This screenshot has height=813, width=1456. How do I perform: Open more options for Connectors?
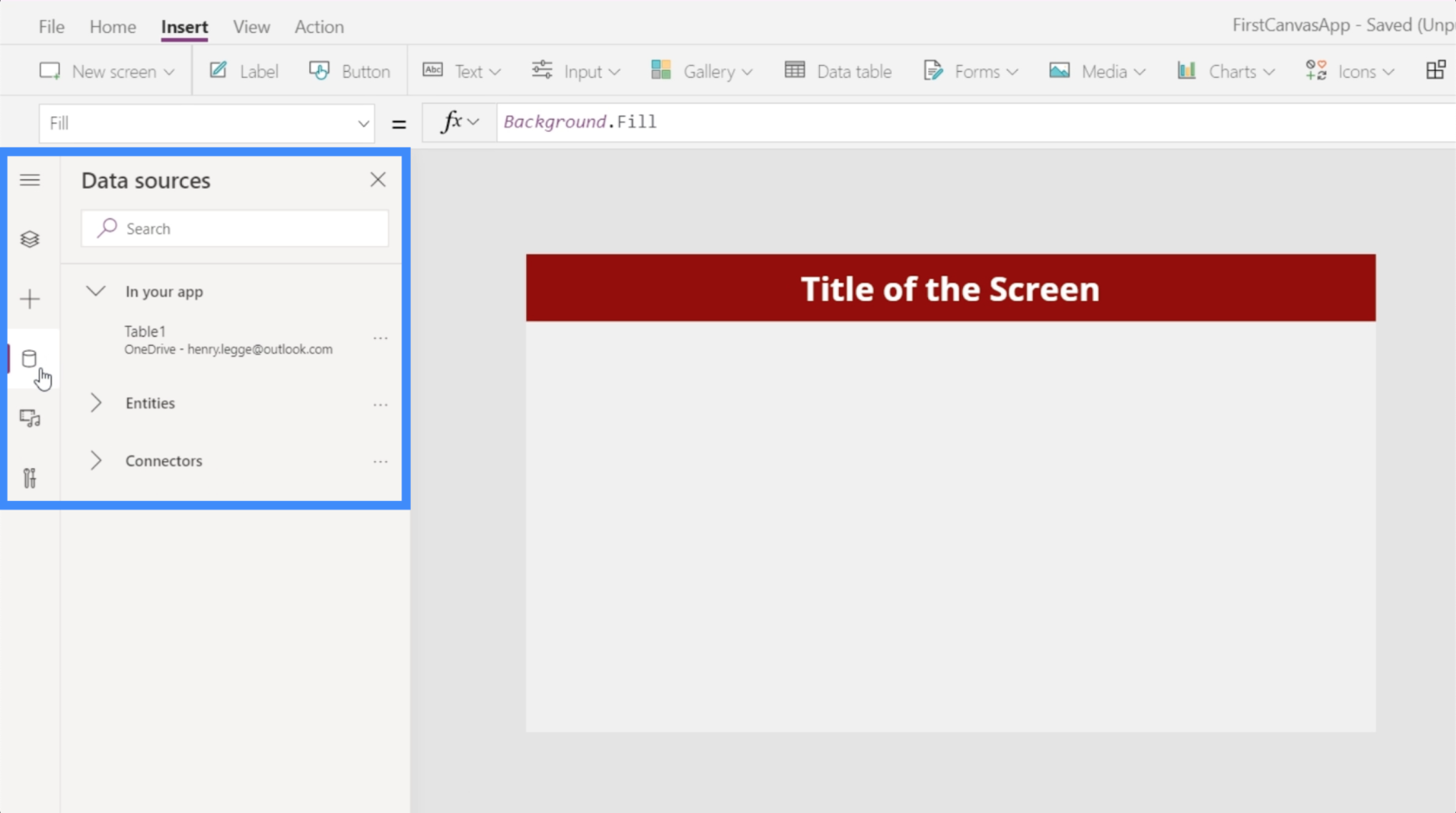coord(380,462)
